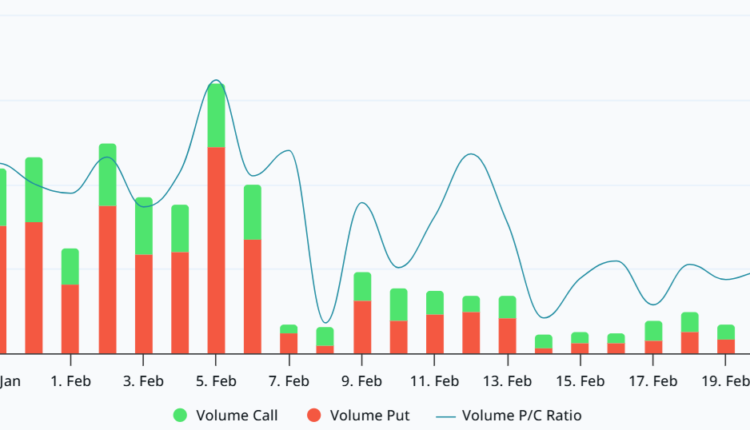
Task: Click the short bar at 7. Feb
Action: tap(289, 340)
